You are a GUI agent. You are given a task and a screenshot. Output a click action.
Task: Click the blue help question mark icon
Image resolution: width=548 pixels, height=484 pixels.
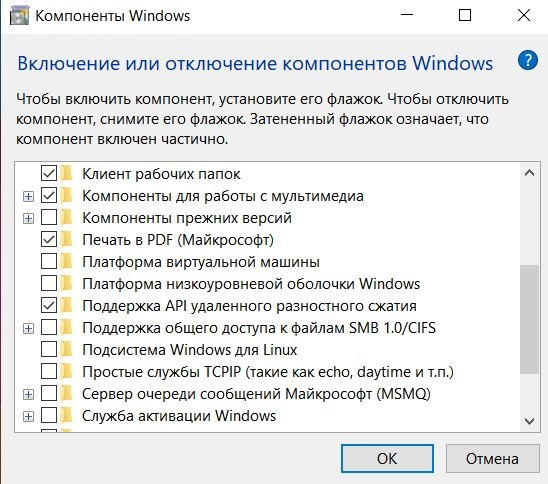[x=527, y=60]
